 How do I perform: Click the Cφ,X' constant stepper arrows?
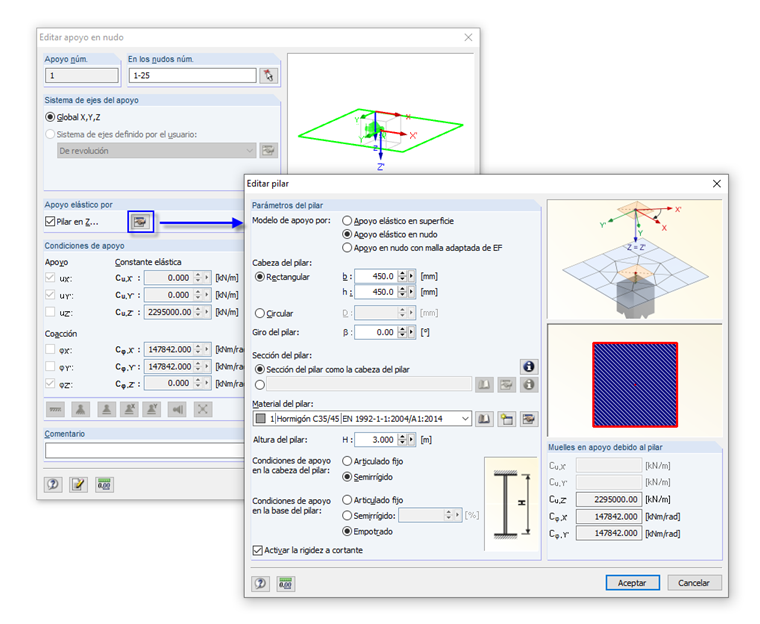pyautogui.click(x=198, y=349)
